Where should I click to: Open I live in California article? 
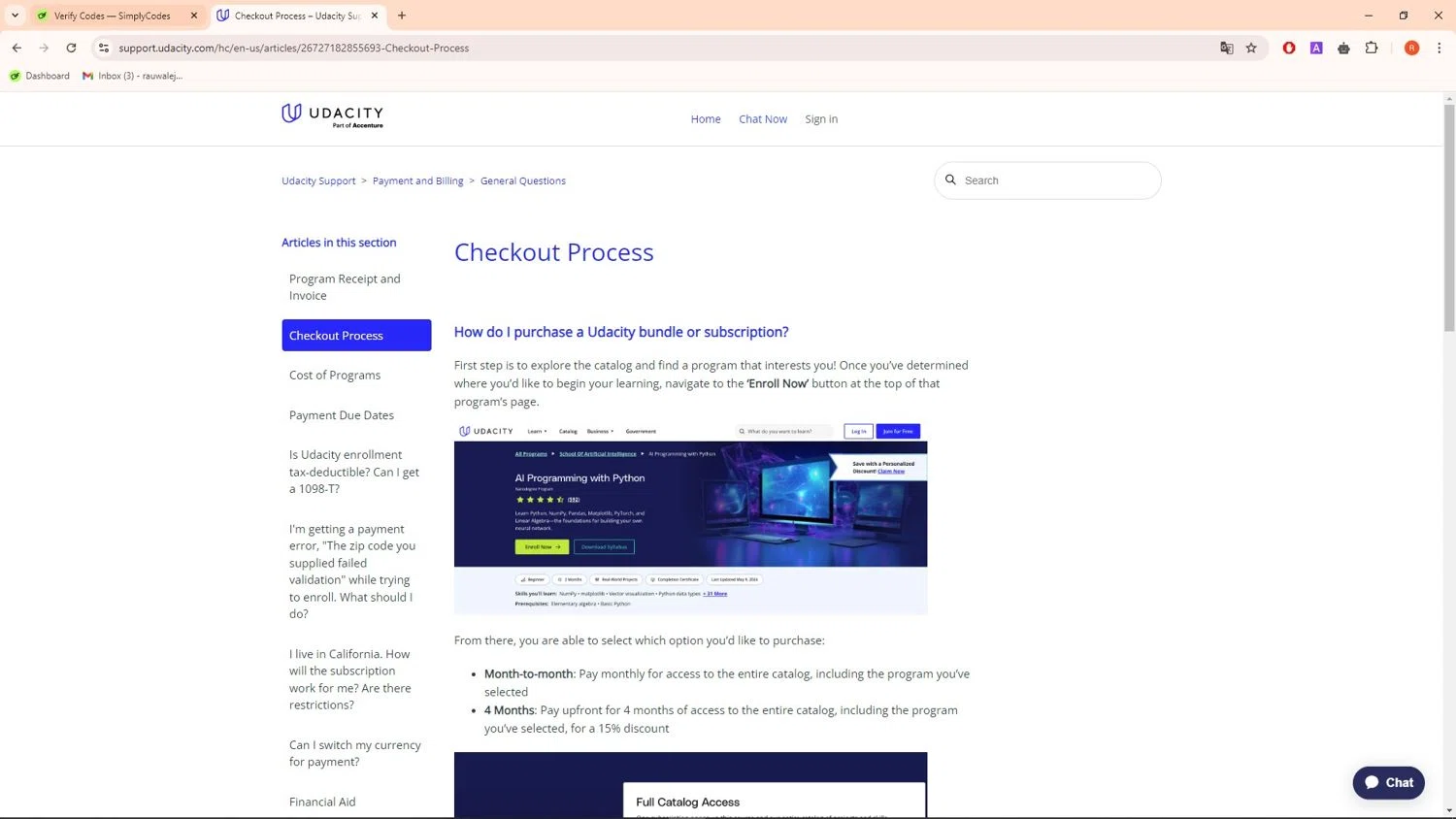(356, 679)
